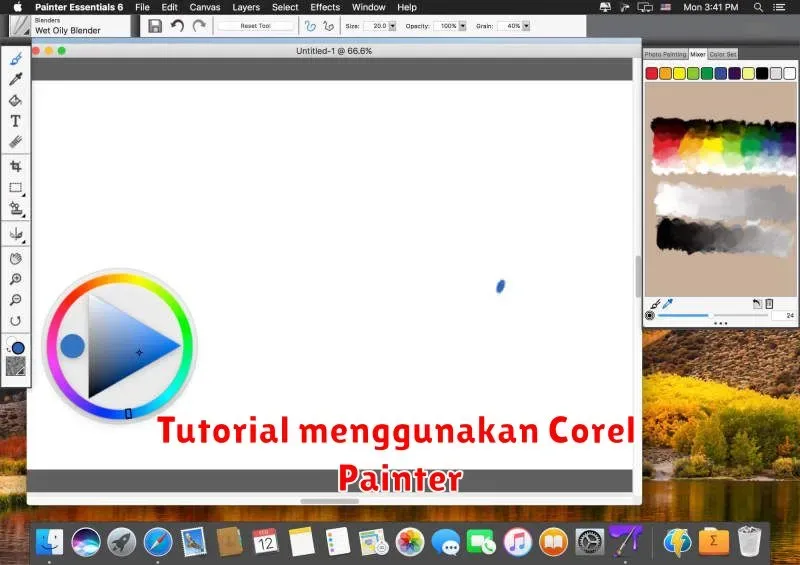Click the Mixer reset icon

(757, 304)
